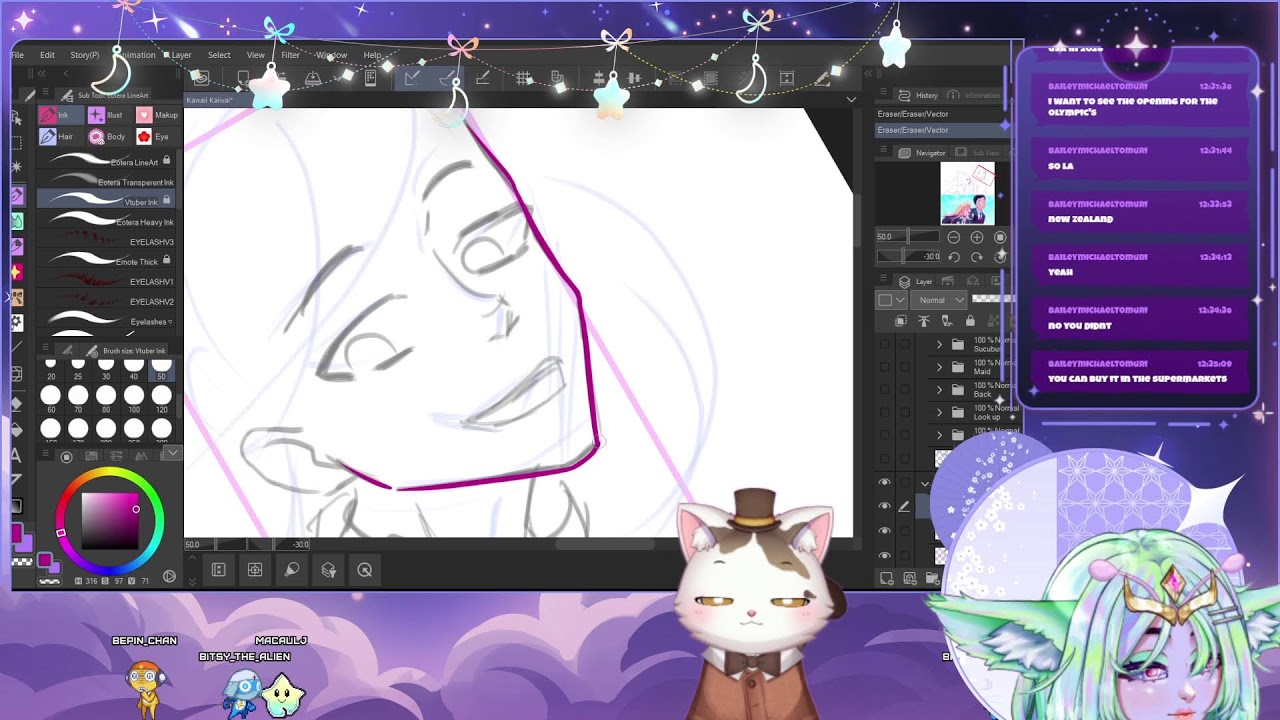Expand the brush size palette chevron
The height and width of the screenshot is (720, 1280).
coord(172,453)
